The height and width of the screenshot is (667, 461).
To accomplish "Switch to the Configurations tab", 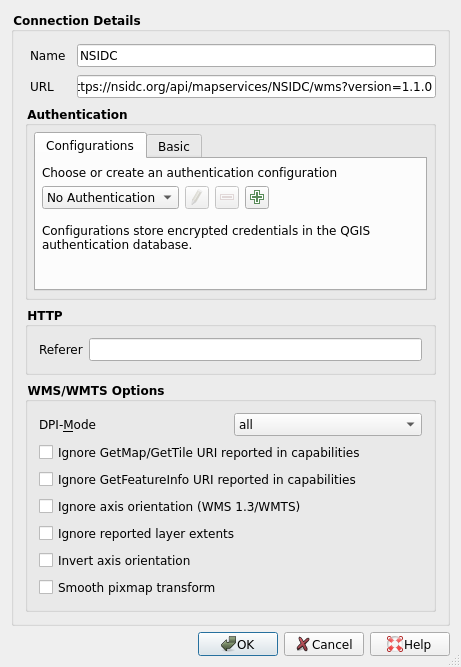I will (90, 145).
